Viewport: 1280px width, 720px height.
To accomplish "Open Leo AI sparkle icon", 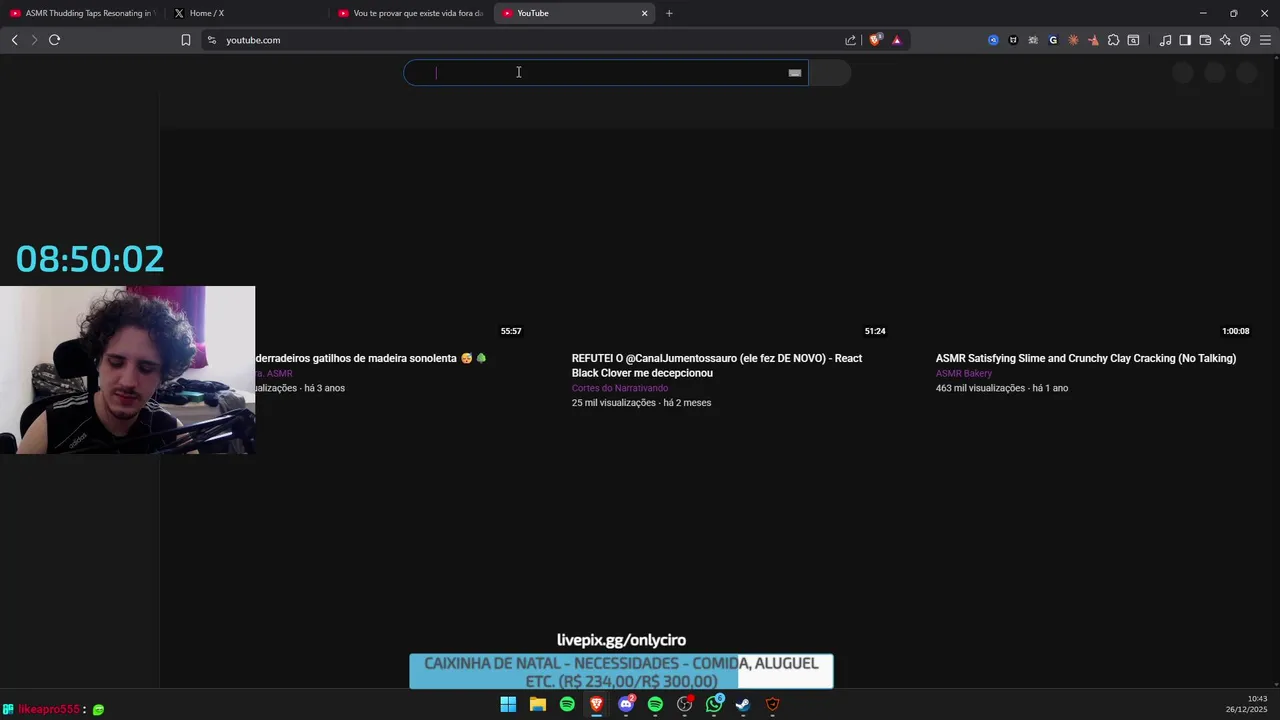I will point(1225,40).
